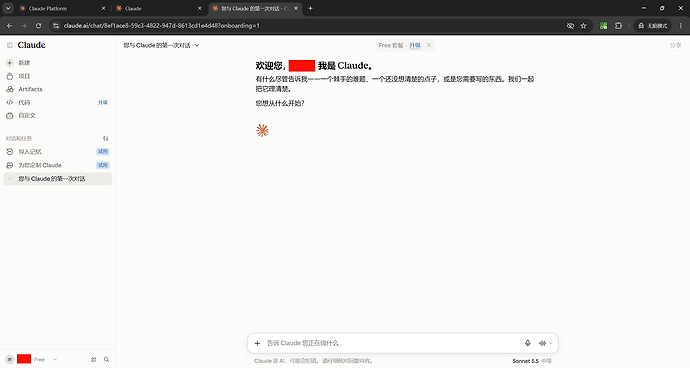Focus the 告诉 Claude message input
The image size is (690, 368).
coord(392,343)
